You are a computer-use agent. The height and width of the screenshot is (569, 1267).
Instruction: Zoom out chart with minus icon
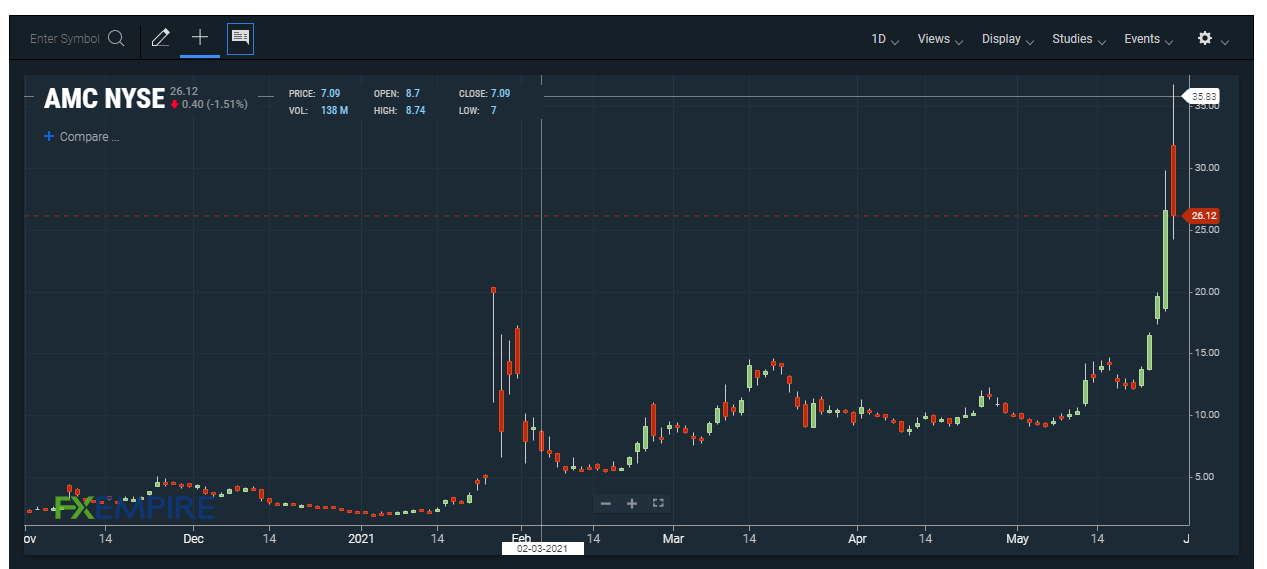coord(606,503)
